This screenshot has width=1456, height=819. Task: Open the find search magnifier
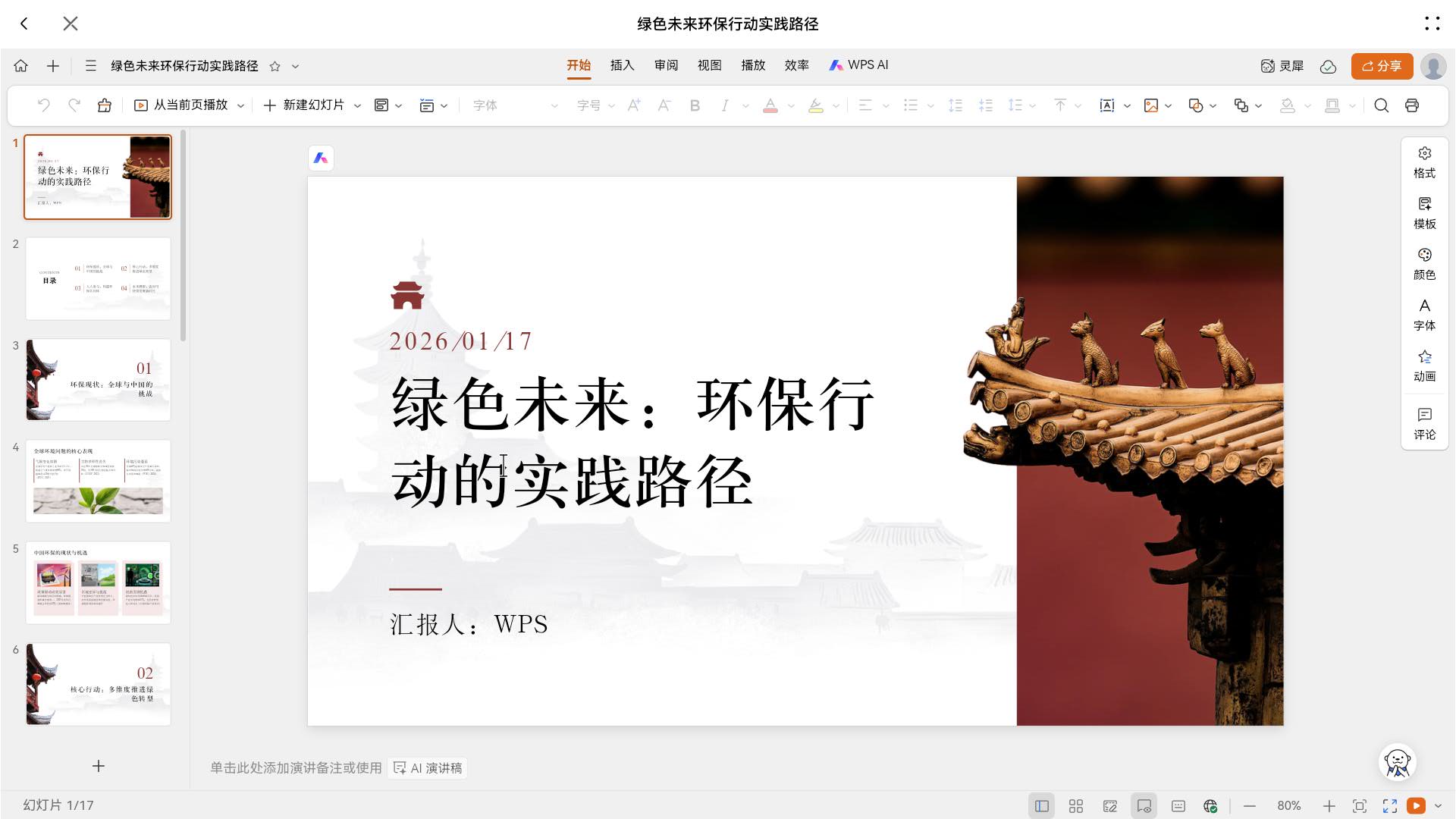(x=1382, y=105)
